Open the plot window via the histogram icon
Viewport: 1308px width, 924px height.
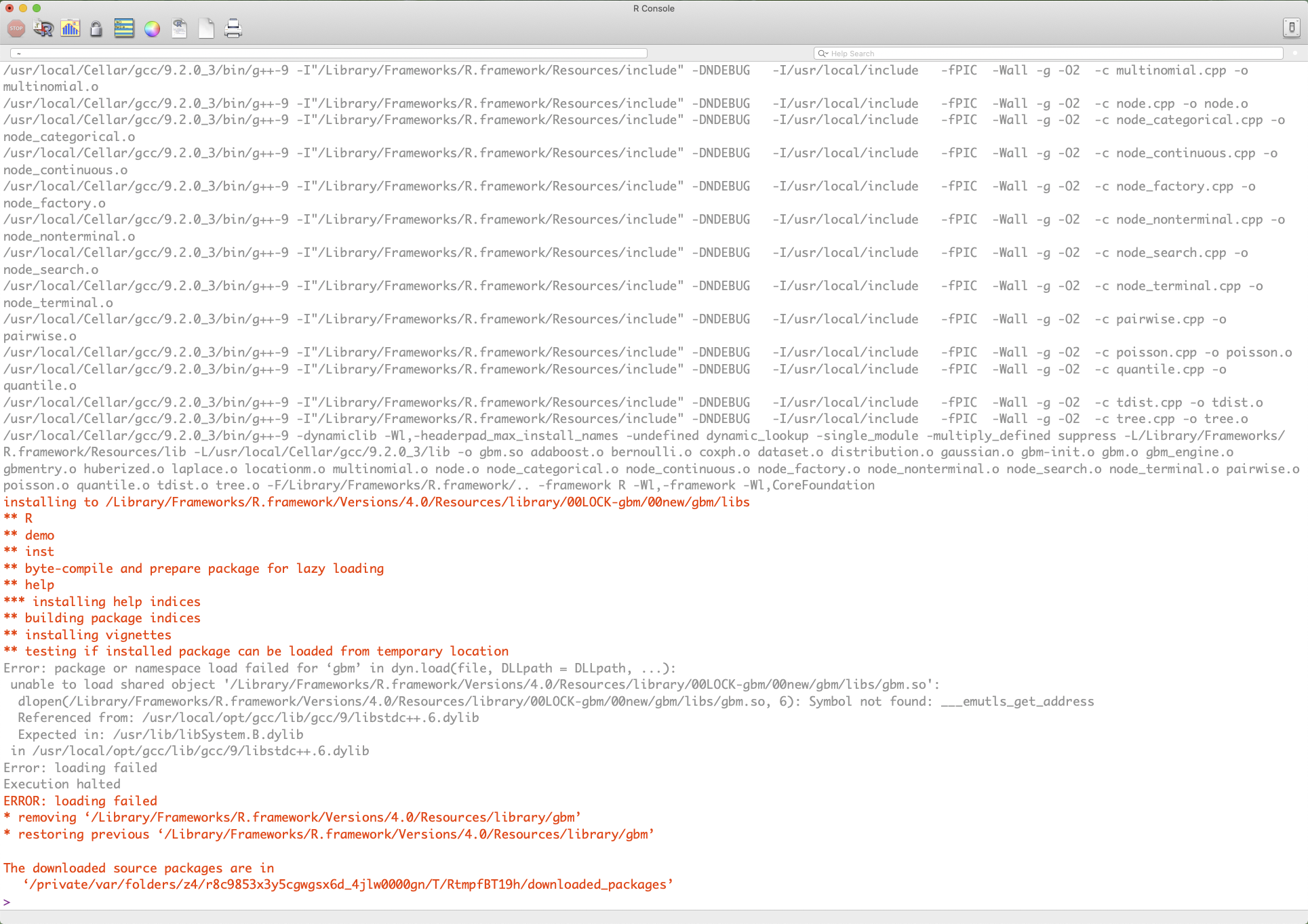pos(70,28)
